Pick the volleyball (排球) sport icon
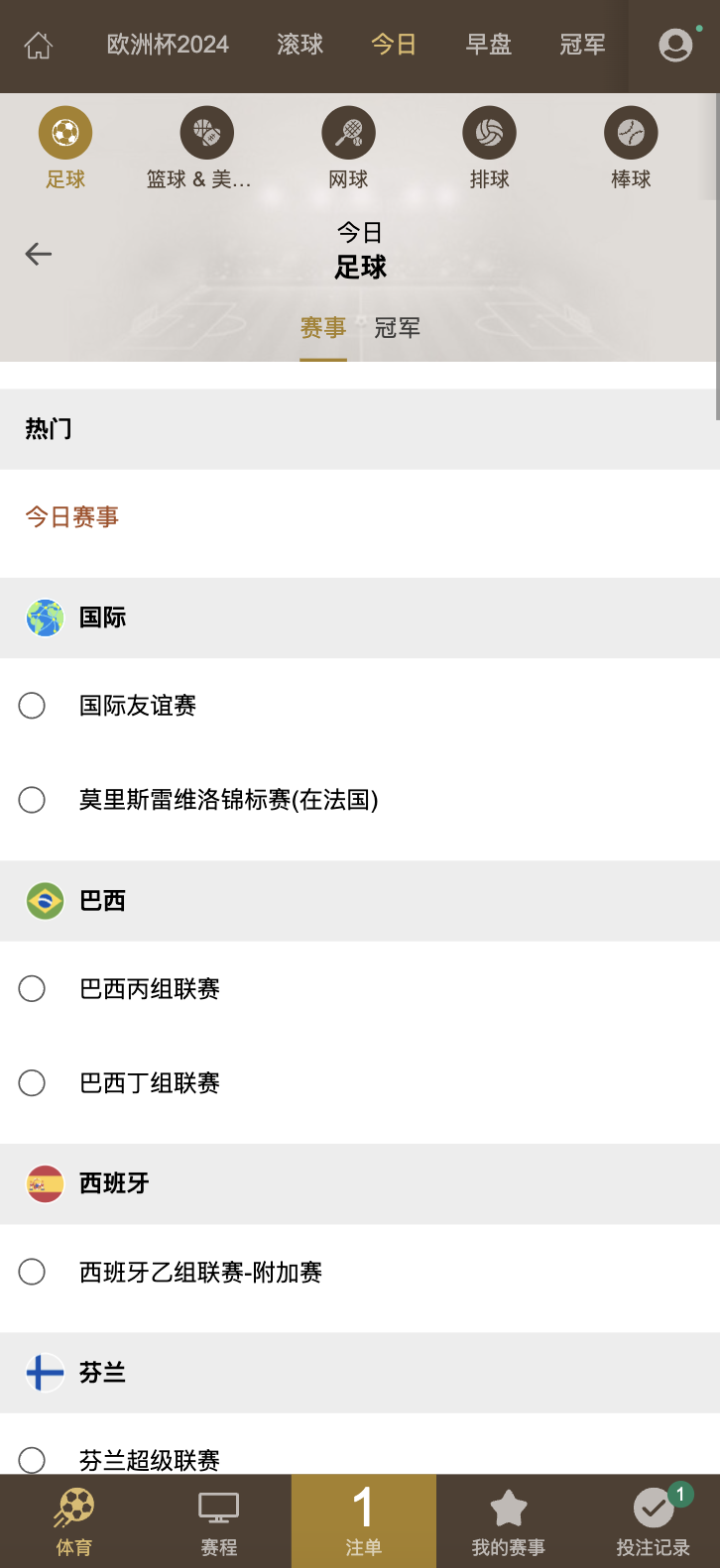 coord(489,133)
